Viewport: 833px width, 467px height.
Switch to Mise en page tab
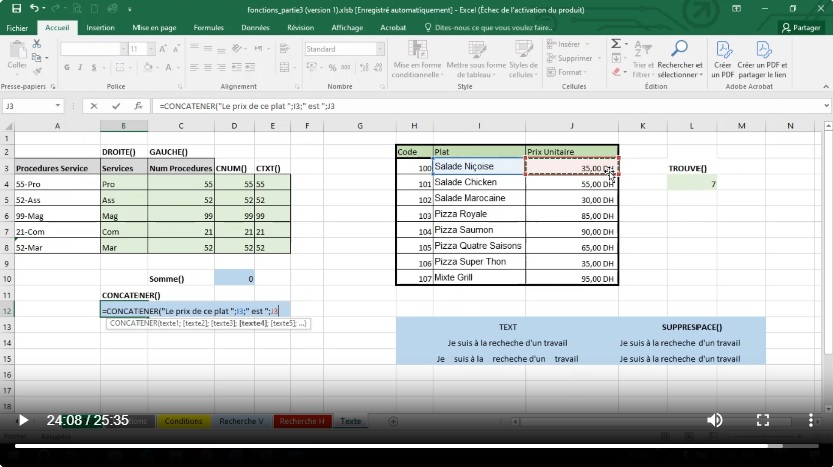[154, 28]
